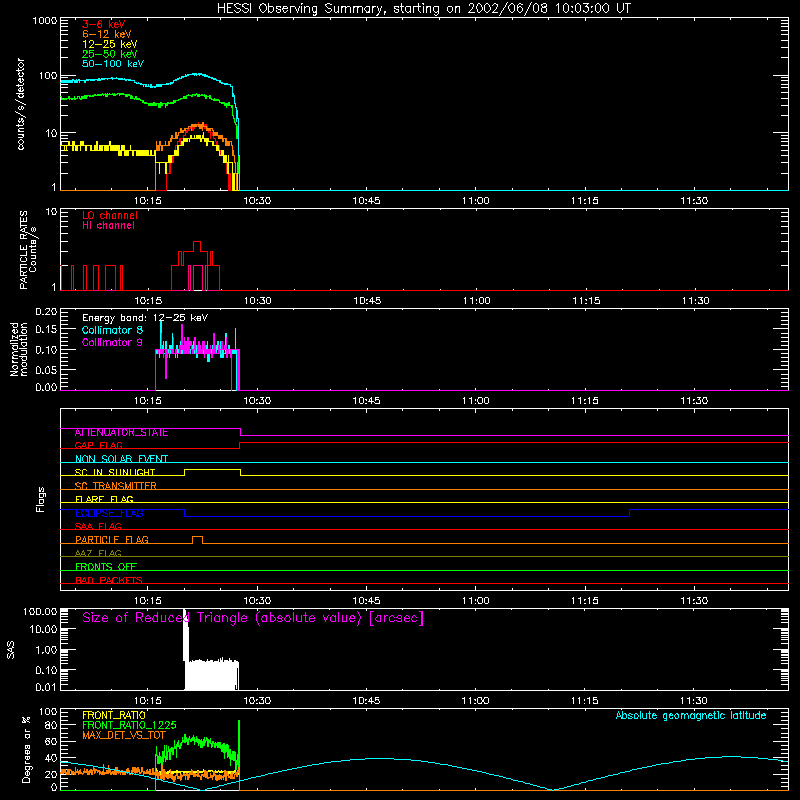Click the NON_SOLAR_EVENT flag label
The width and height of the screenshot is (800, 800).
point(121,459)
